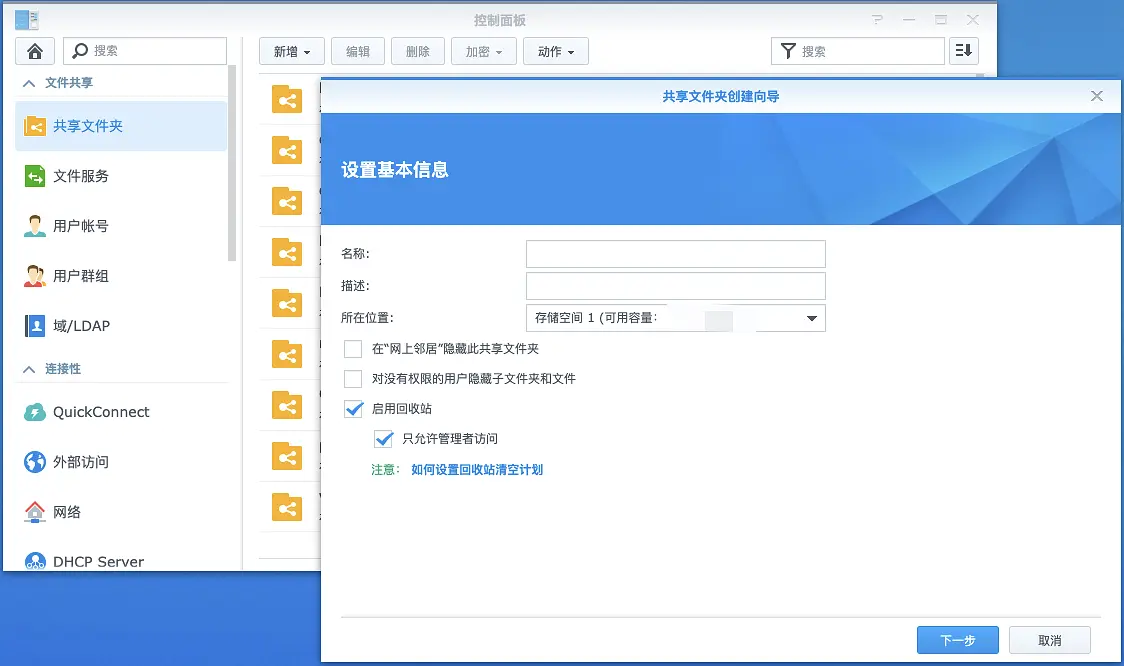This screenshot has height=666, width=1124.
Task: Collapse the 文件共享 section
Action: click(x=29, y=83)
